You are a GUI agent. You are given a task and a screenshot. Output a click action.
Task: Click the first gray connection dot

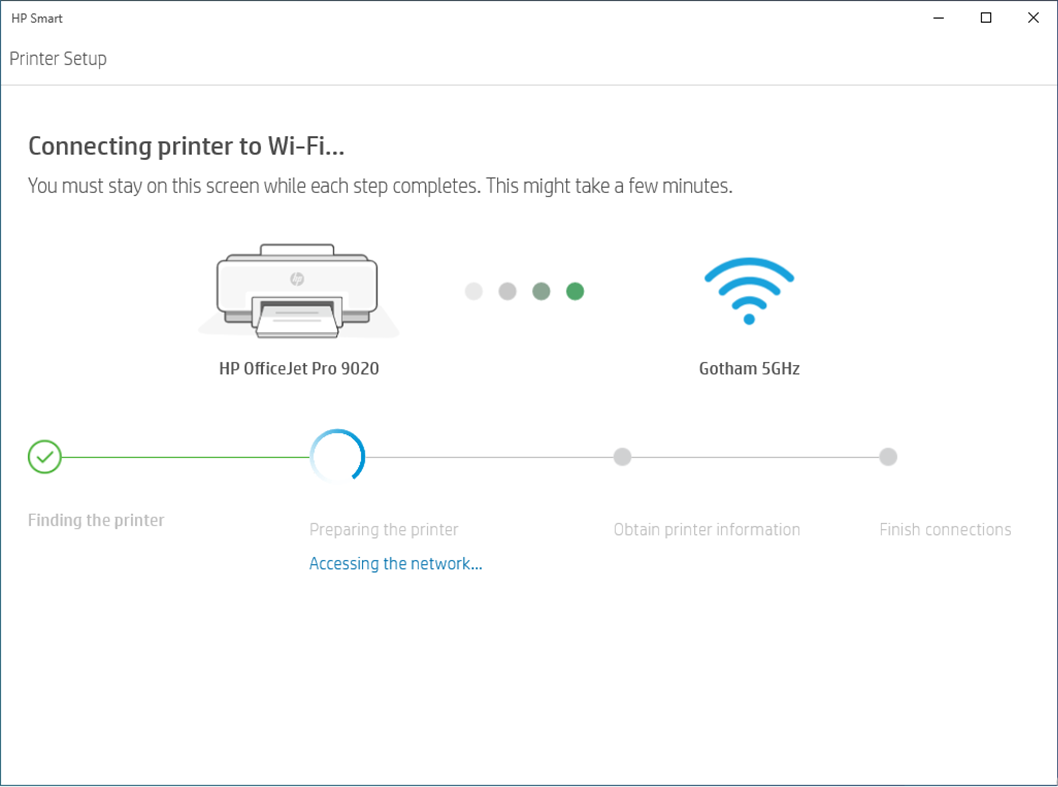point(473,291)
